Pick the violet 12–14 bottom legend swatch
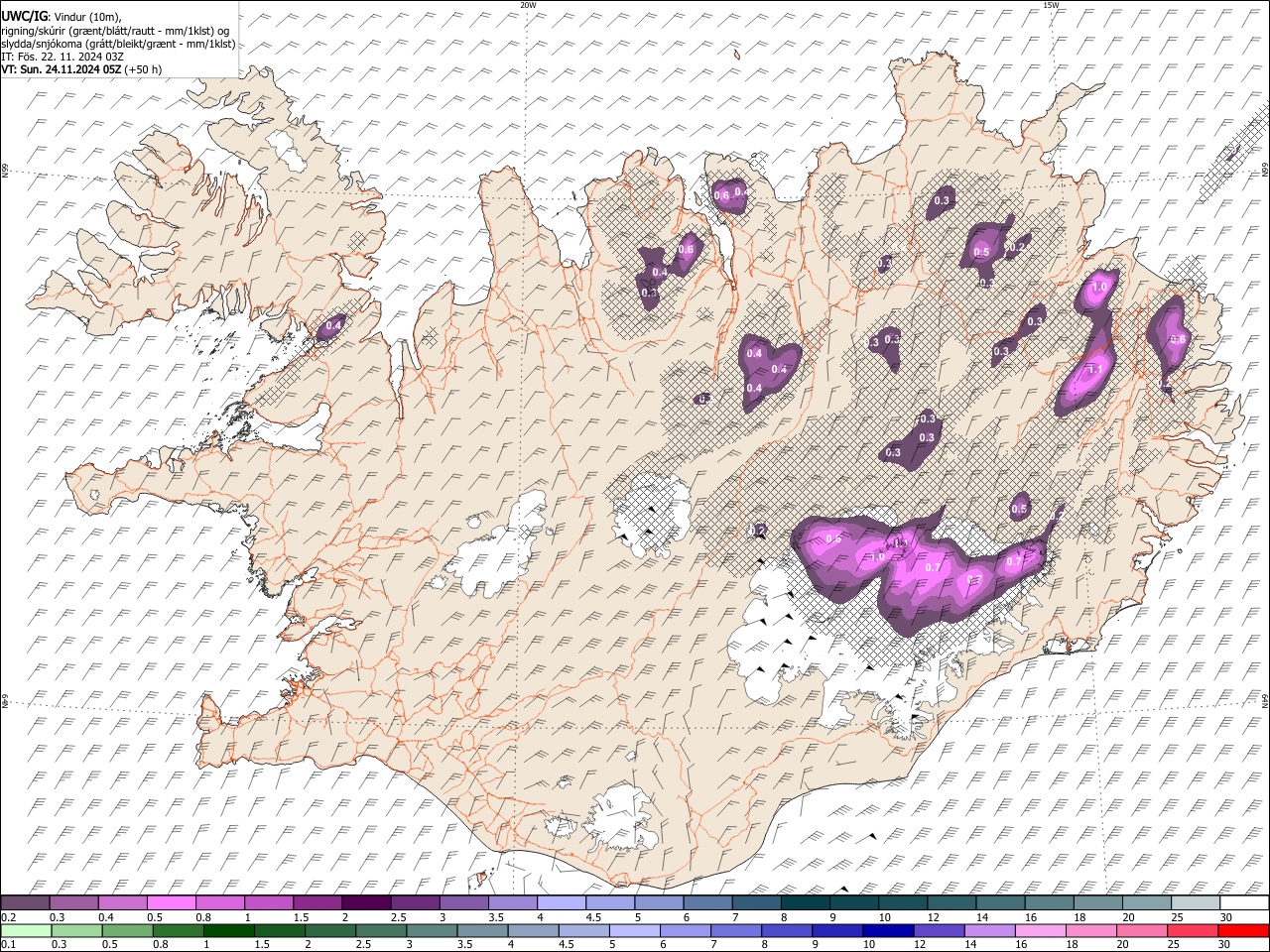This screenshot has width=1270, height=952. (x=939, y=930)
